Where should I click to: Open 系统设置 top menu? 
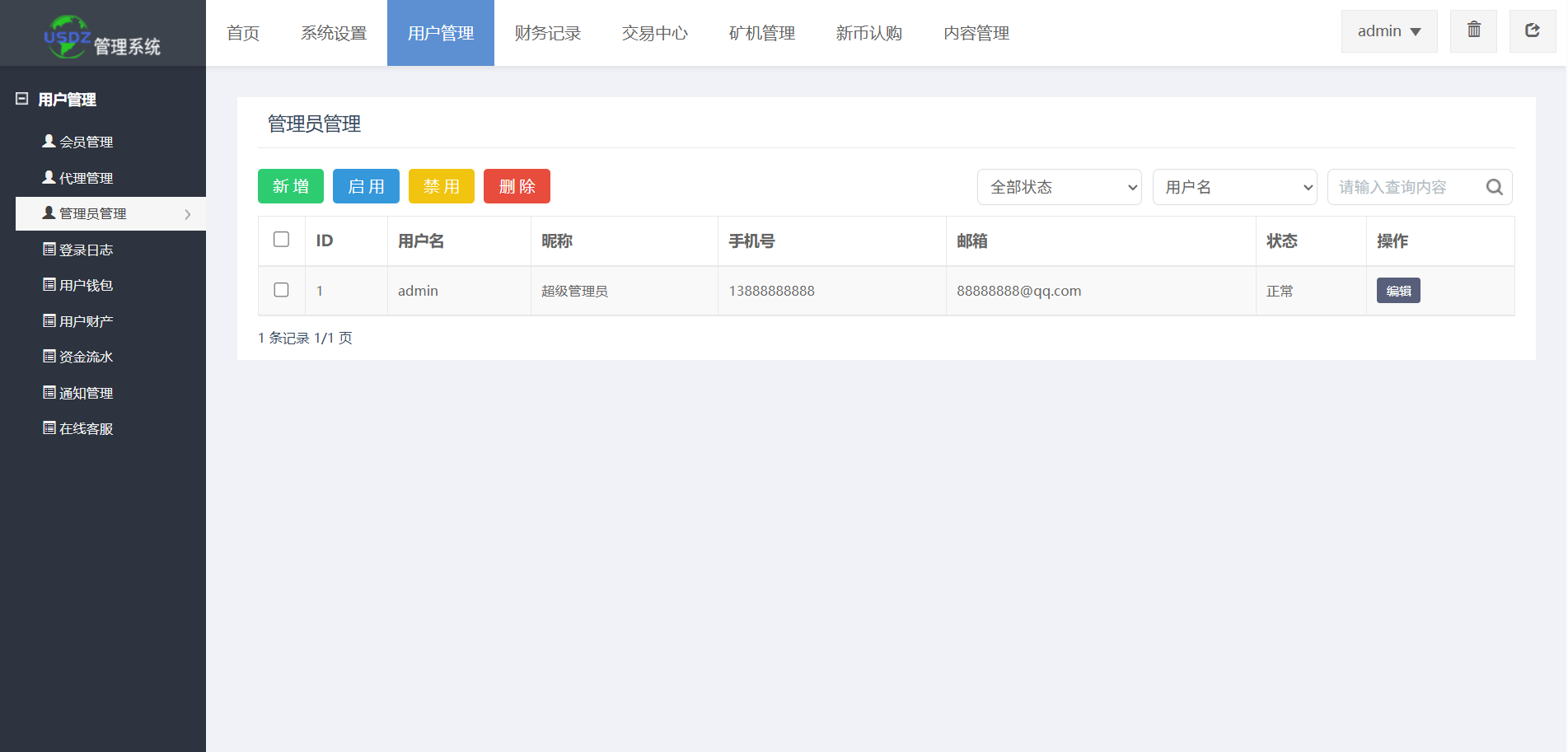click(x=334, y=33)
